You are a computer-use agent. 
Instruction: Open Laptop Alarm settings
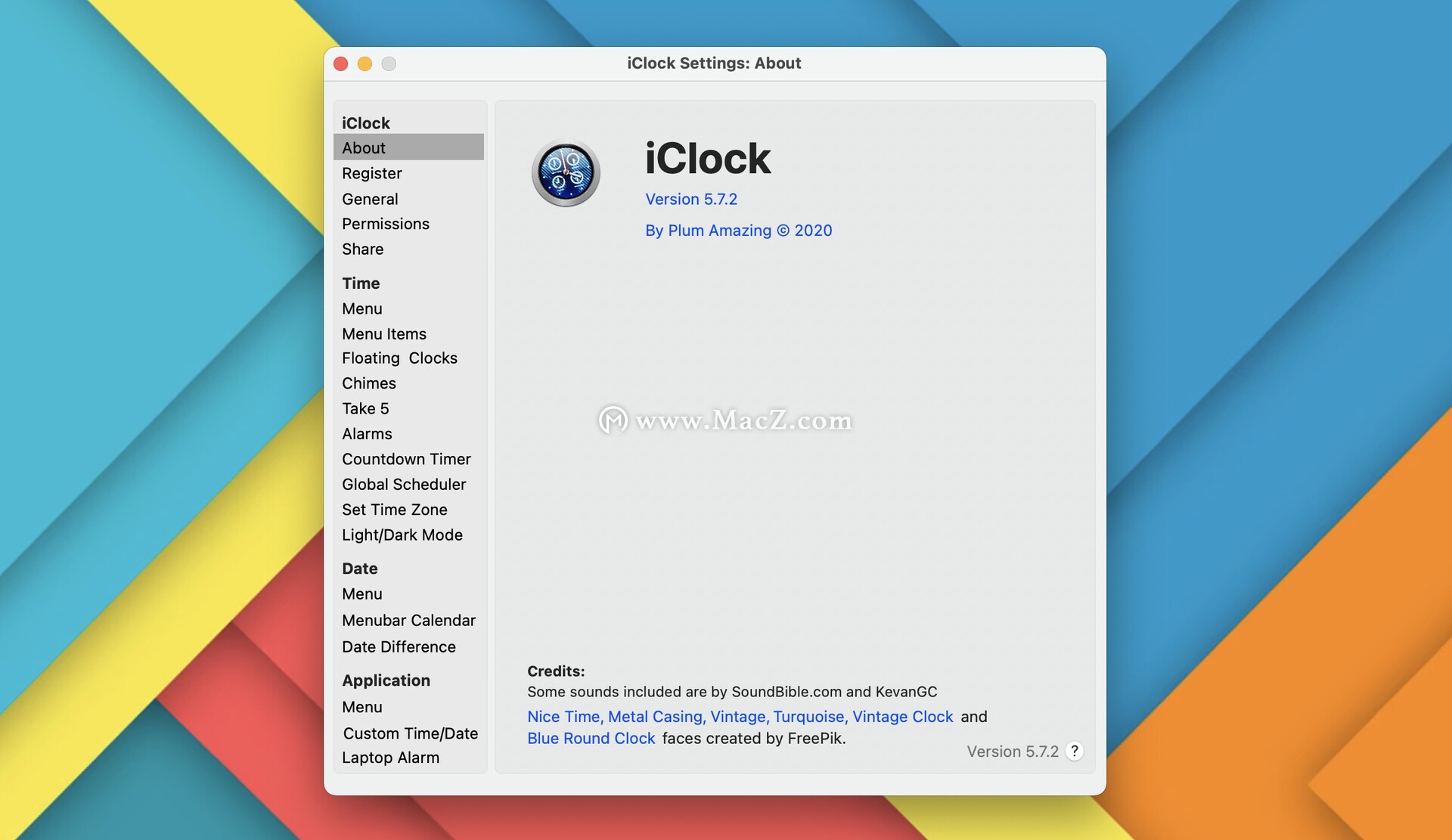click(x=390, y=758)
